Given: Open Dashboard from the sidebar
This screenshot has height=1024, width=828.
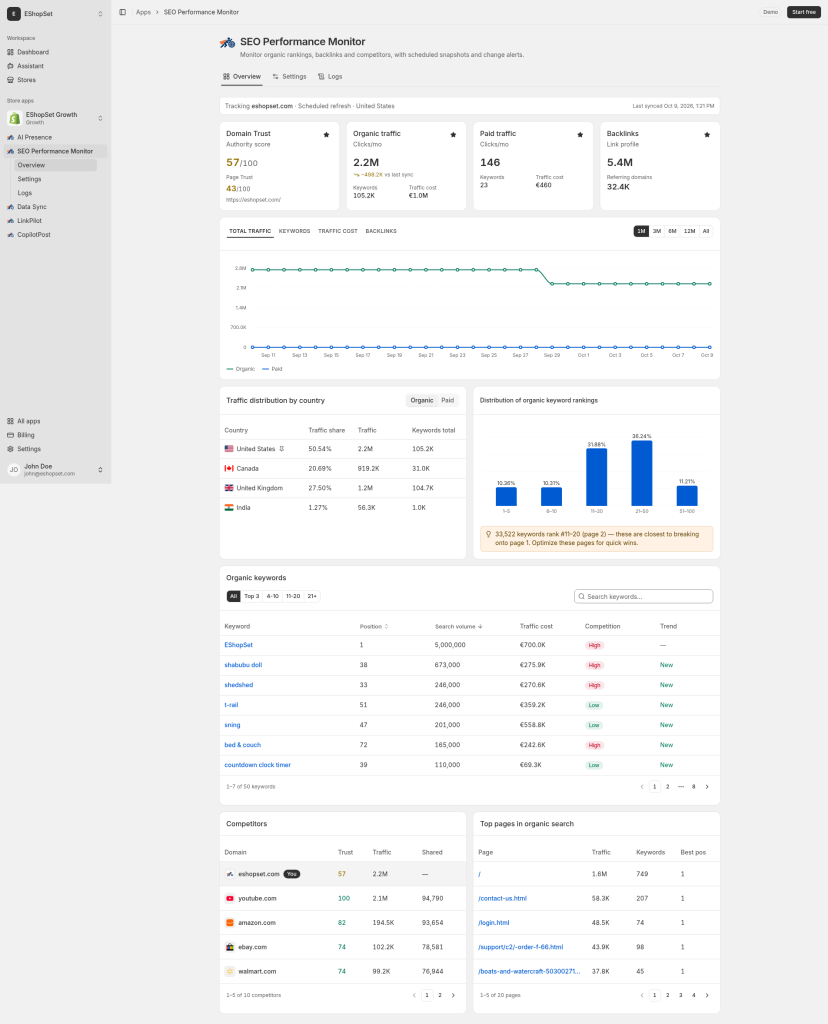Looking at the screenshot, I should point(33,52).
